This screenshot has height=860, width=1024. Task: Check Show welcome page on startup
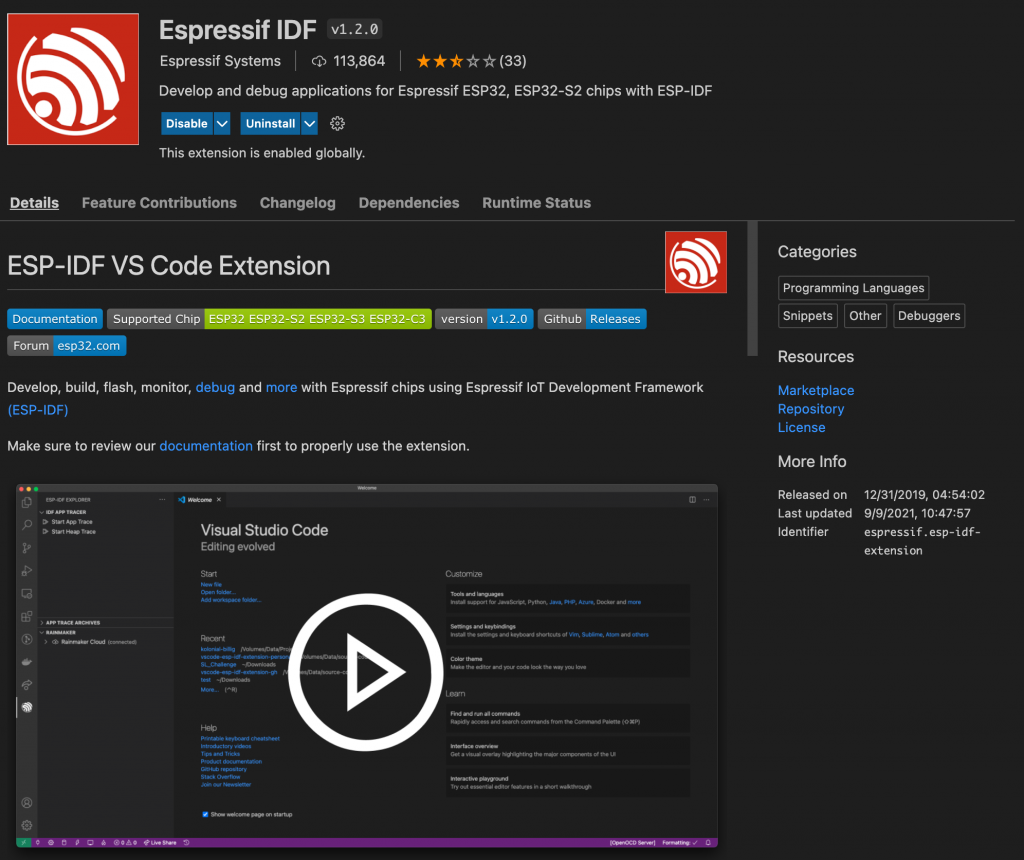pos(204,815)
